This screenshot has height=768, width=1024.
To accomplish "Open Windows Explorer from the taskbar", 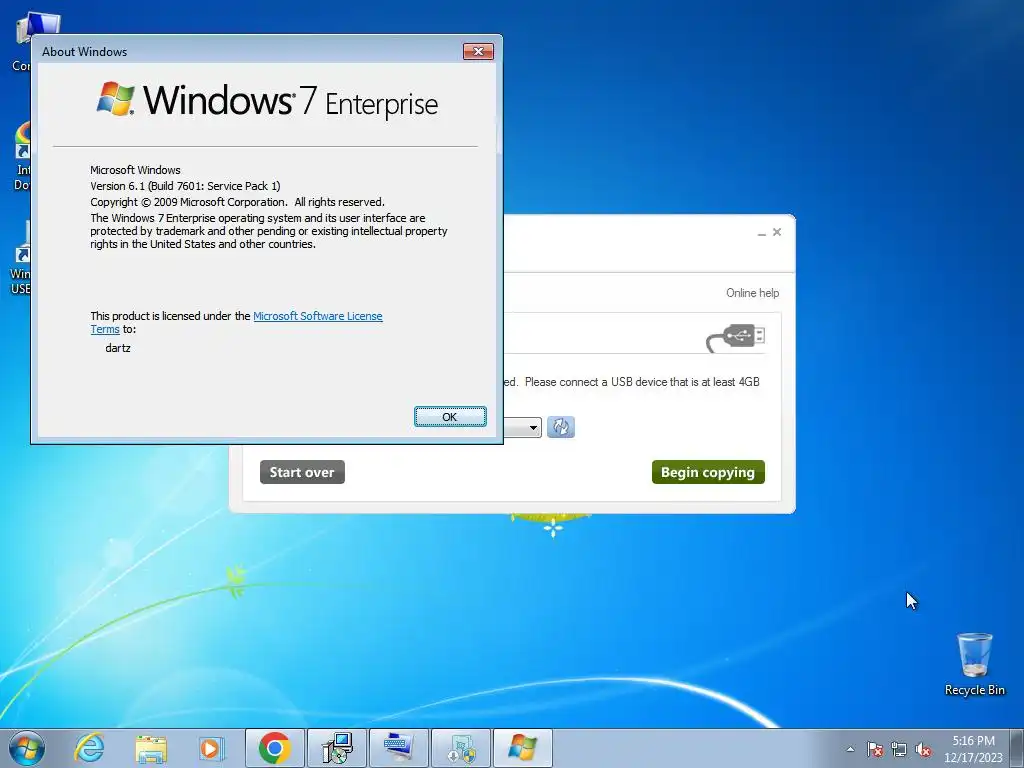I will coord(151,748).
